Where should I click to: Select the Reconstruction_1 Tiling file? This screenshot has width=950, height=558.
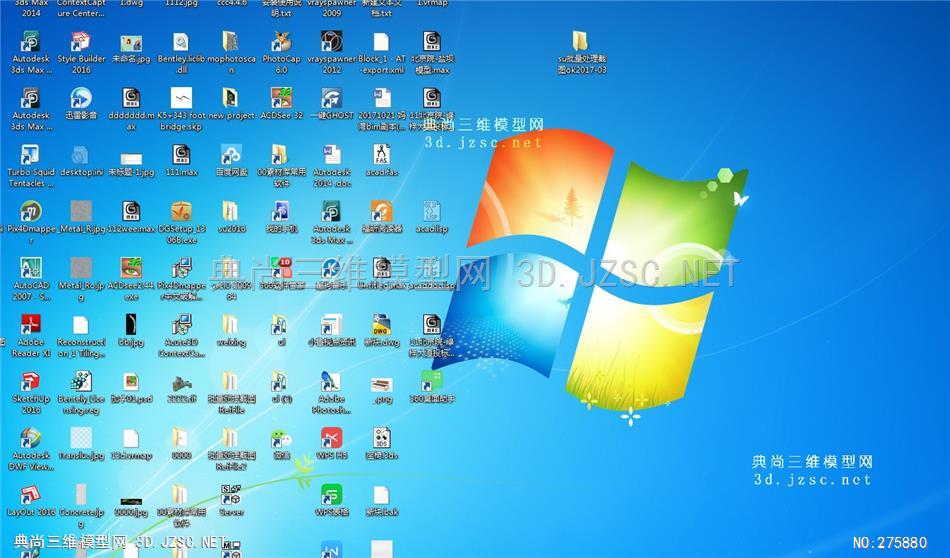(81, 325)
